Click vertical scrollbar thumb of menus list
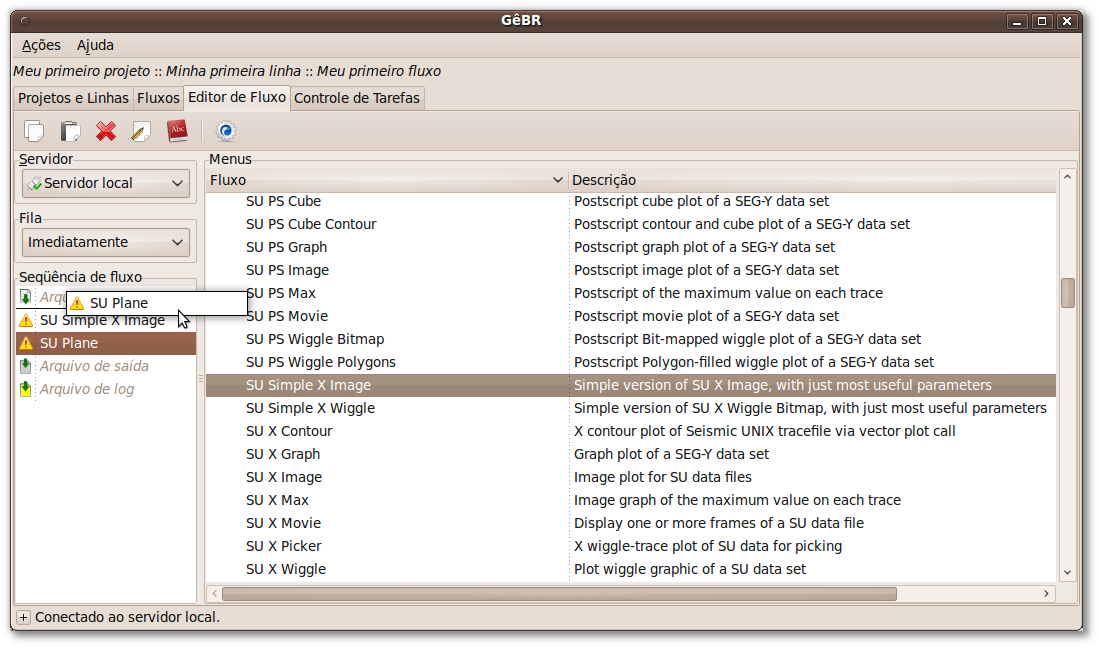The width and height of the screenshot is (1100, 648). [x=1068, y=293]
